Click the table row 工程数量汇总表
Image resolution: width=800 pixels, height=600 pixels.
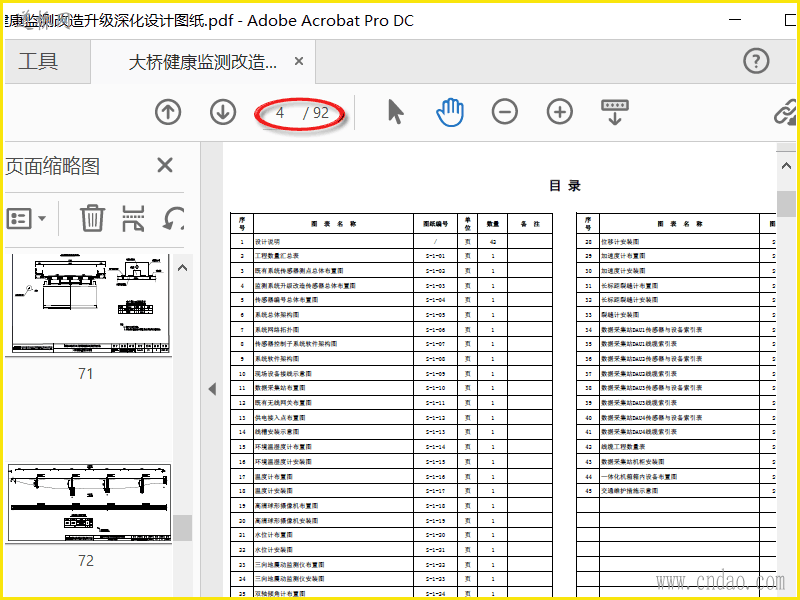pos(391,256)
